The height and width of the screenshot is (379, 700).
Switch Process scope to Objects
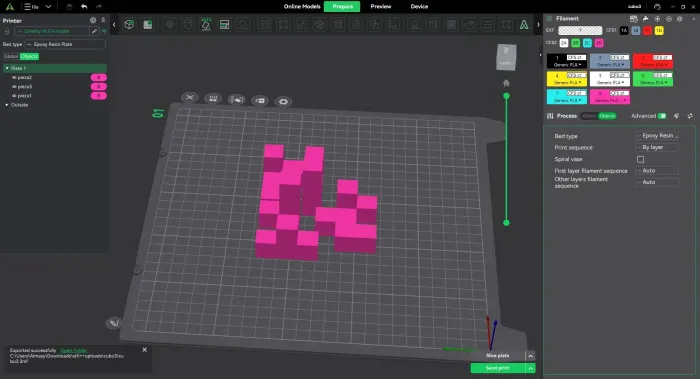tap(607, 116)
